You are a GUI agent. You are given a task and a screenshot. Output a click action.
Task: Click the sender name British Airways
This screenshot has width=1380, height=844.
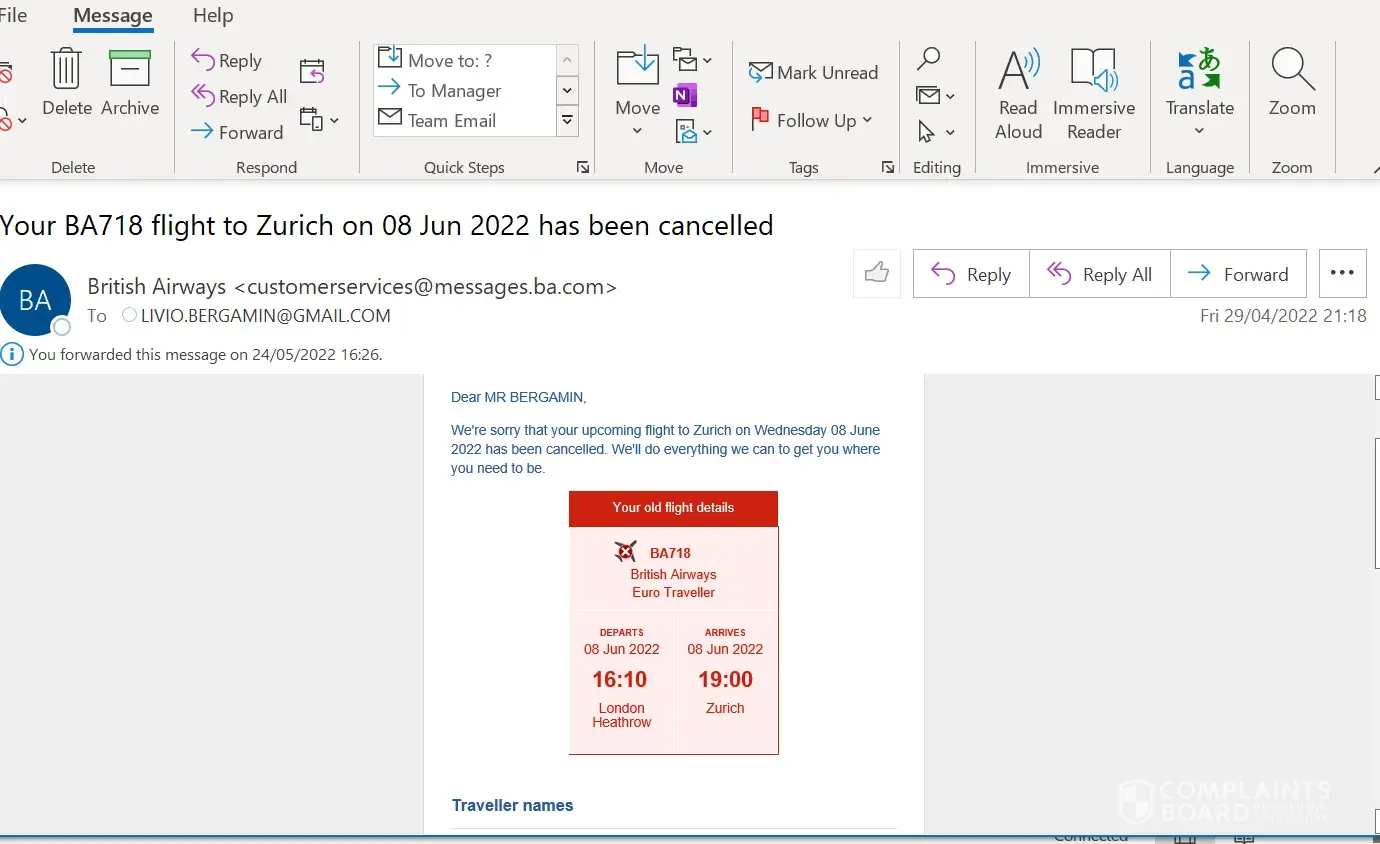[157, 287]
